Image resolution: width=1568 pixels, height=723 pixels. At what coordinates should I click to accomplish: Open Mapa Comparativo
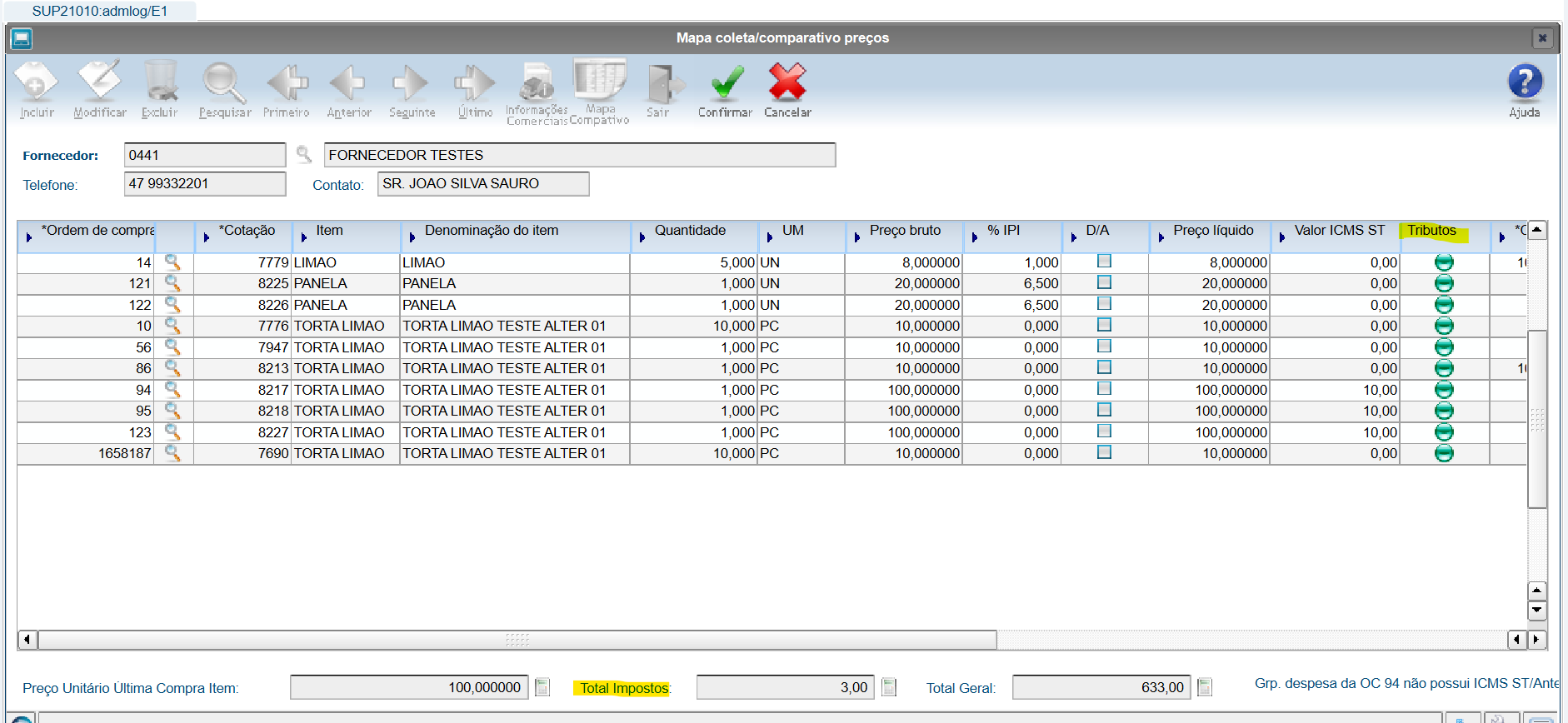pos(599,92)
